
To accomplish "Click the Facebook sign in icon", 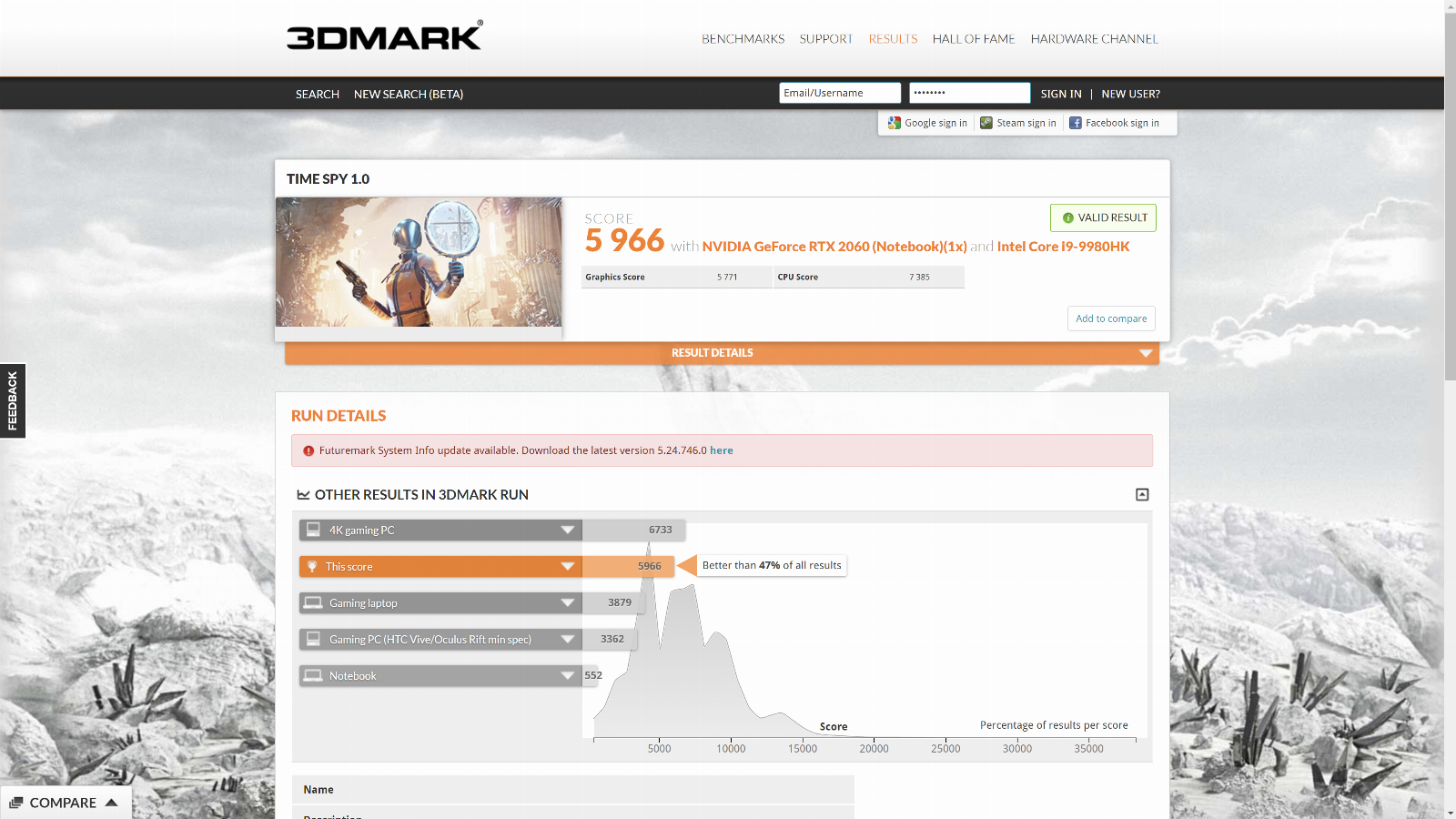I will [x=1076, y=123].
